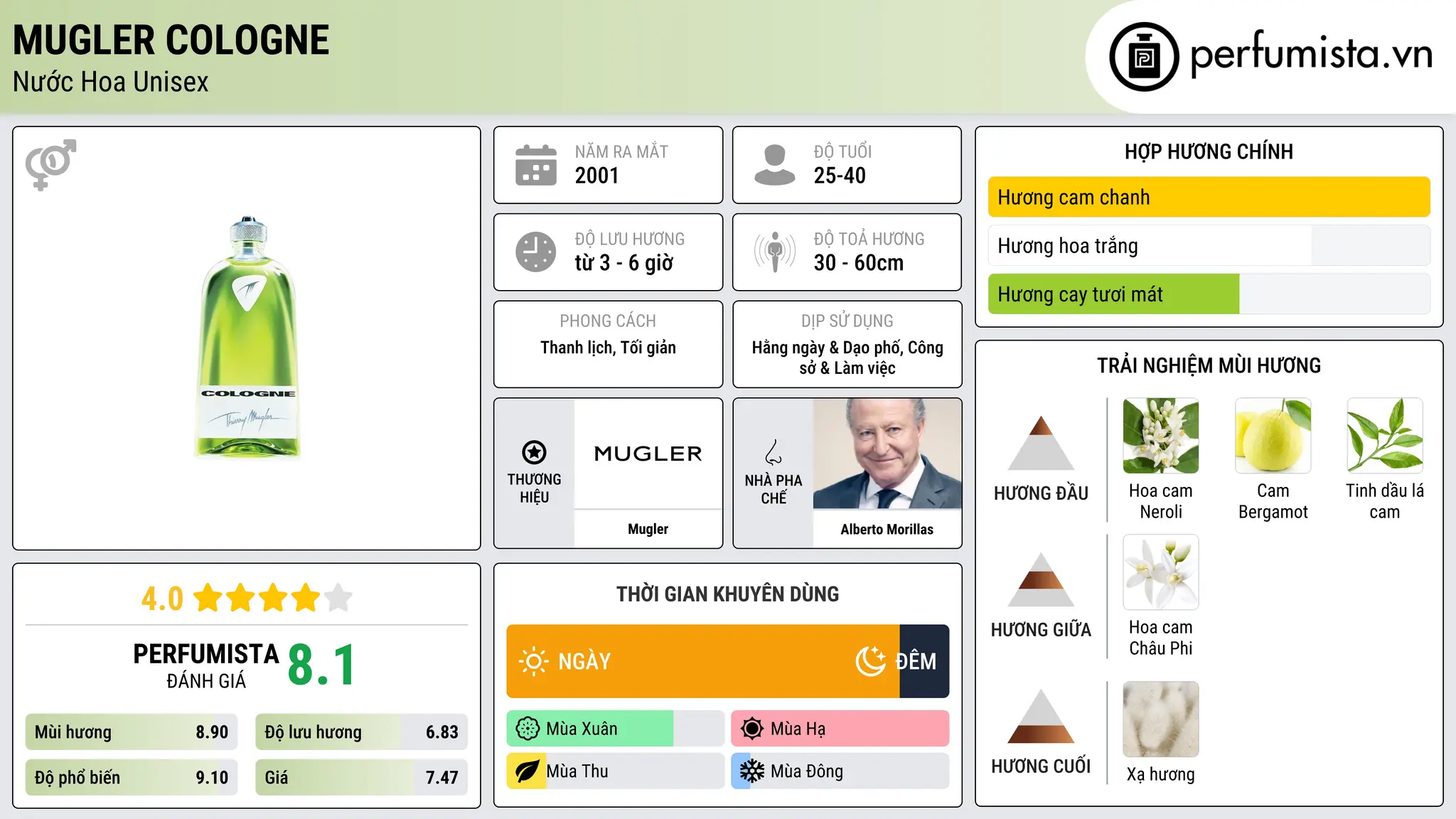Open the Mugler Cologne bottle image
The height and width of the screenshot is (819, 1456).
tap(247, 337)
